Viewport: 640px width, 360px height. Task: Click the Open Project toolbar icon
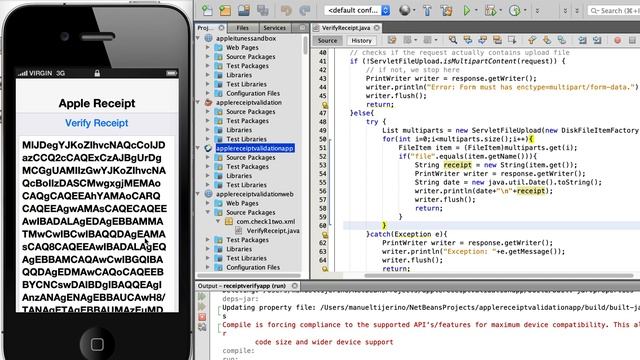click(244, 10)
